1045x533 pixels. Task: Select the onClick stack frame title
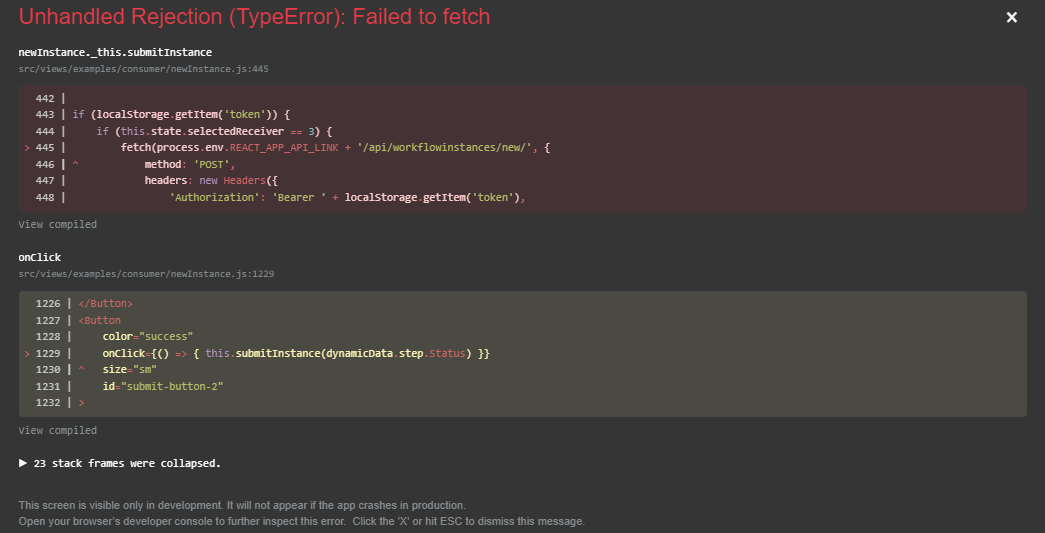click(39, 257)
